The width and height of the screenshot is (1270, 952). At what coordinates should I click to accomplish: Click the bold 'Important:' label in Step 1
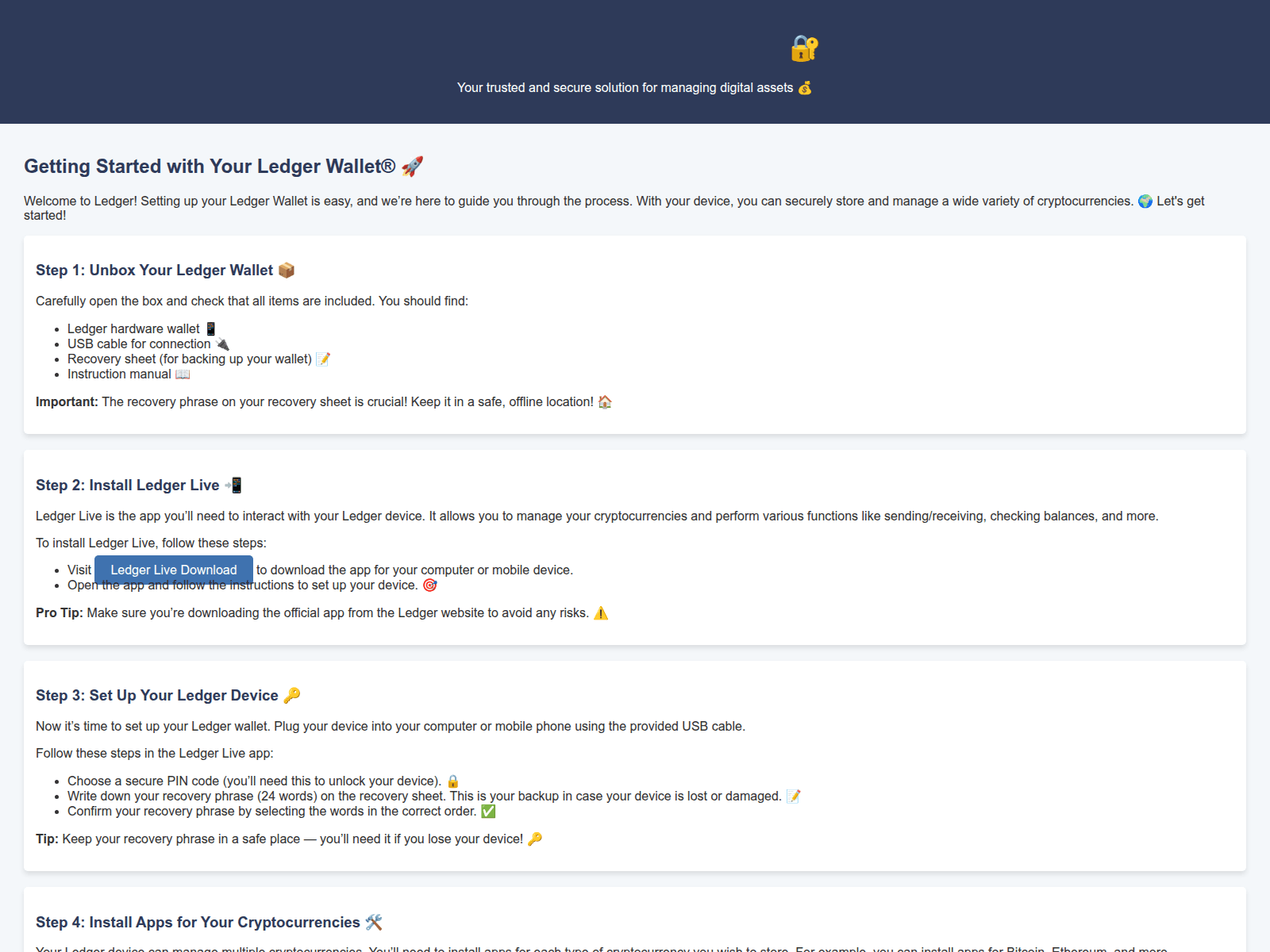(67, 402)
